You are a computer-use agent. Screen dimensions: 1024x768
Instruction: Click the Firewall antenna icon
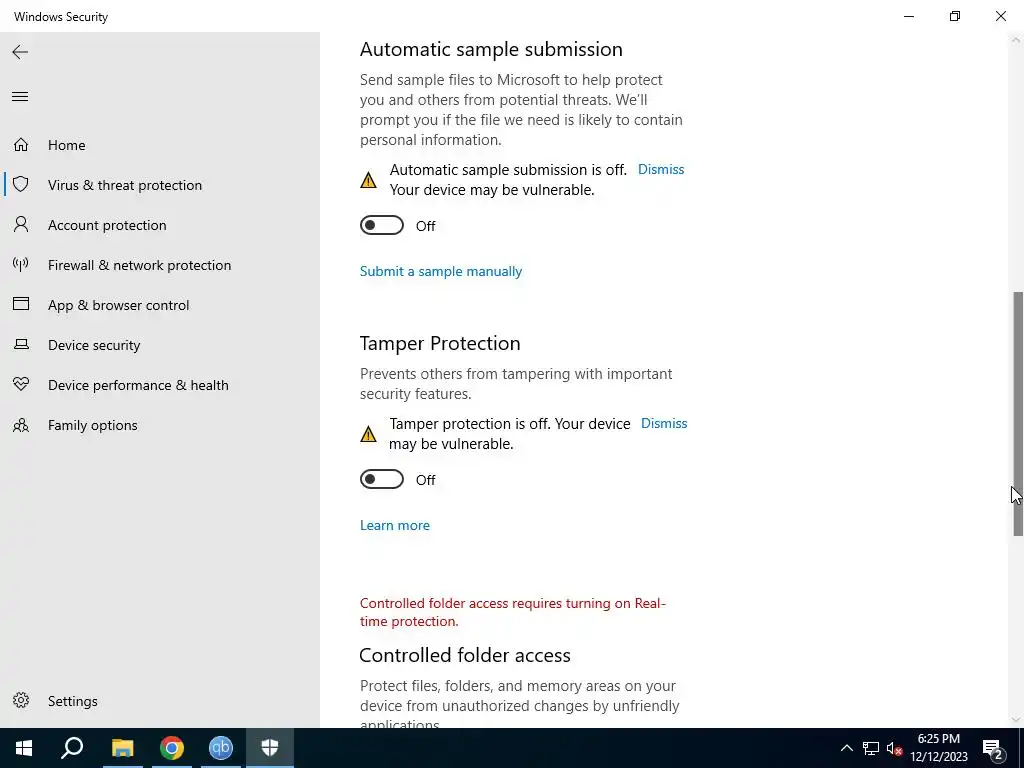point(21,264)
